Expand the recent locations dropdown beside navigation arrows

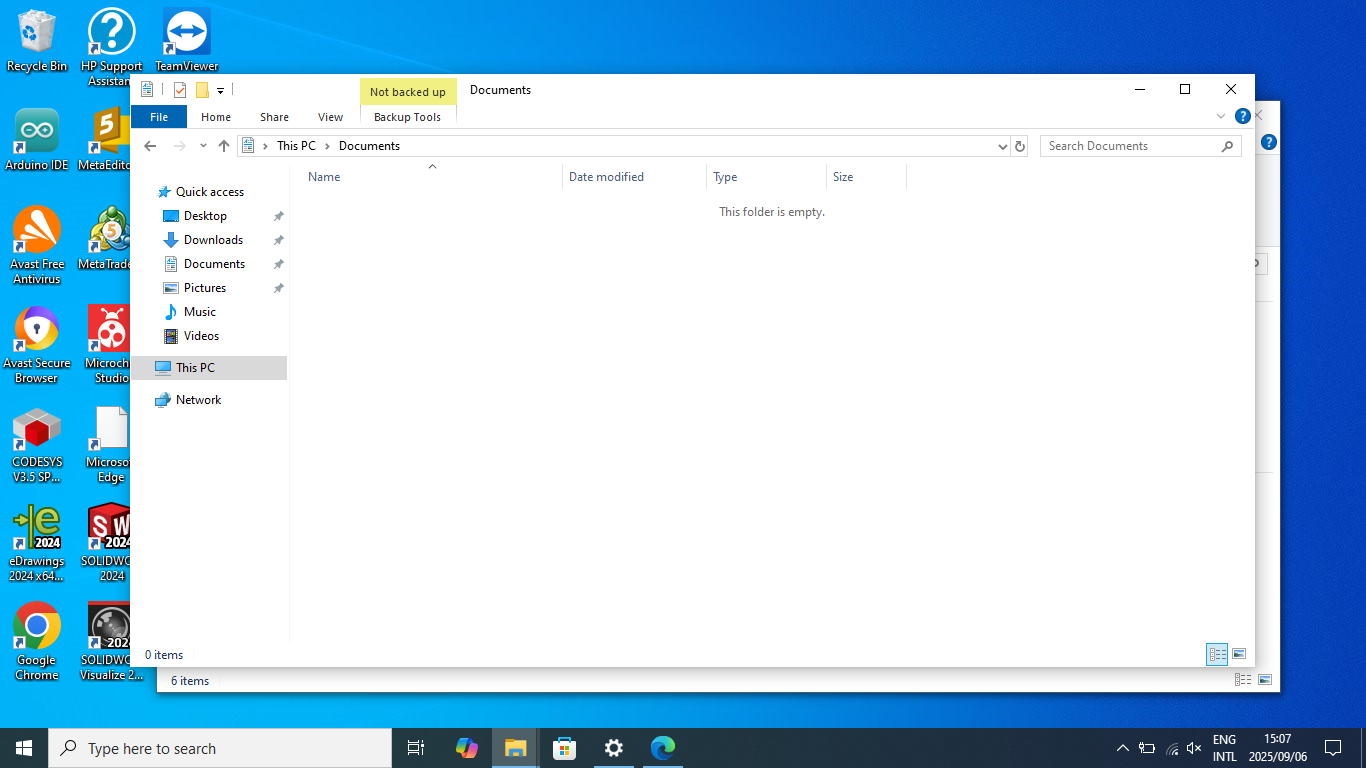[x=203, y=145]
